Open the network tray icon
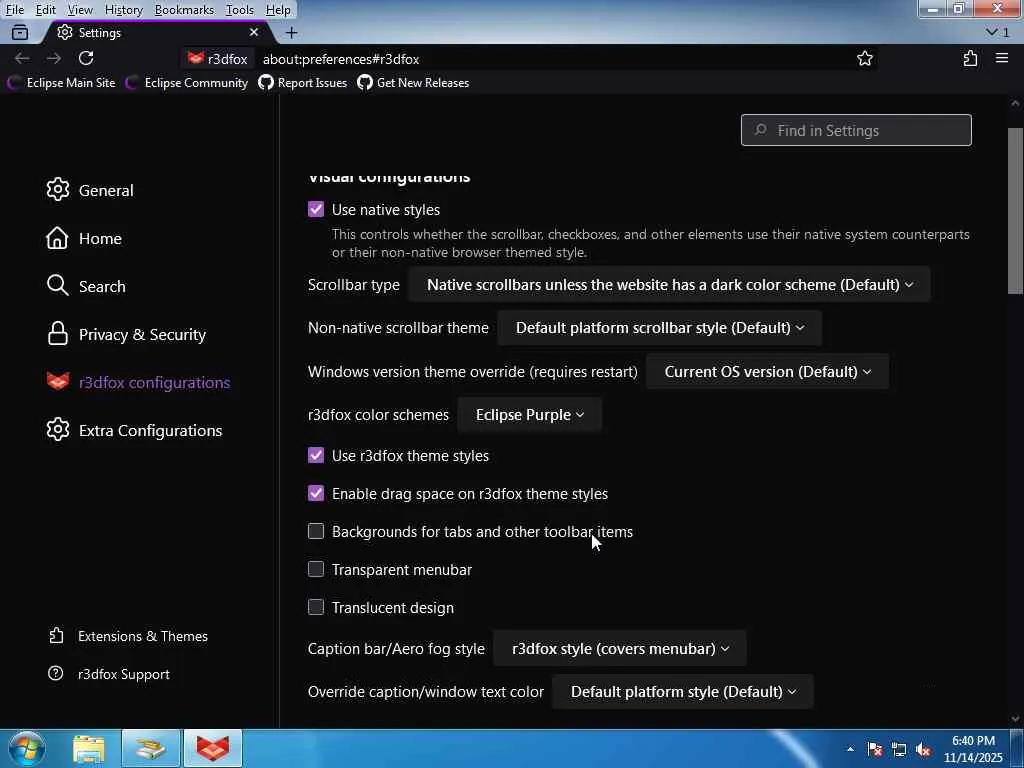The image size is (1024, 768). click(x=899, y=749)
